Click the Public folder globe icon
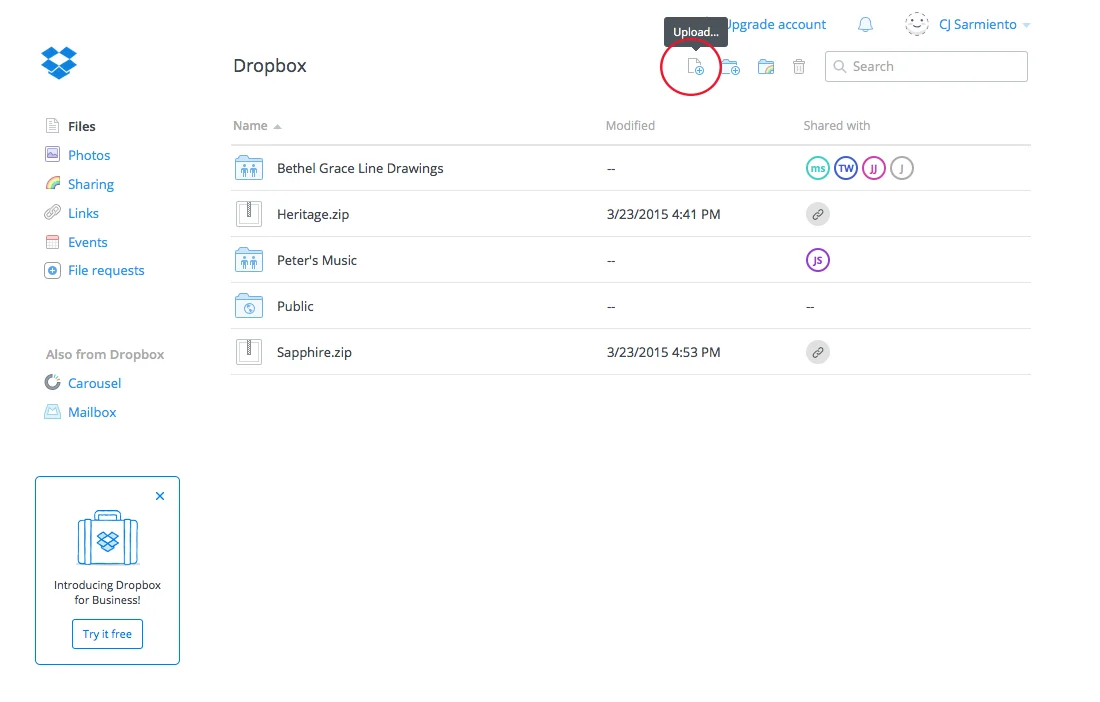 click(x=248, y=306)
